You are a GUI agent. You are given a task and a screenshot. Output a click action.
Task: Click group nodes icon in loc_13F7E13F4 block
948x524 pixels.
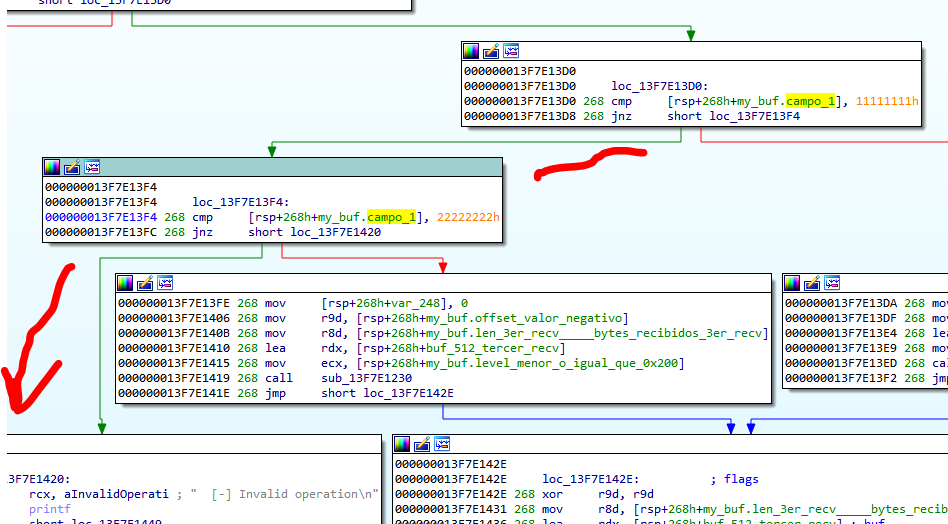[x=92, y=167]
